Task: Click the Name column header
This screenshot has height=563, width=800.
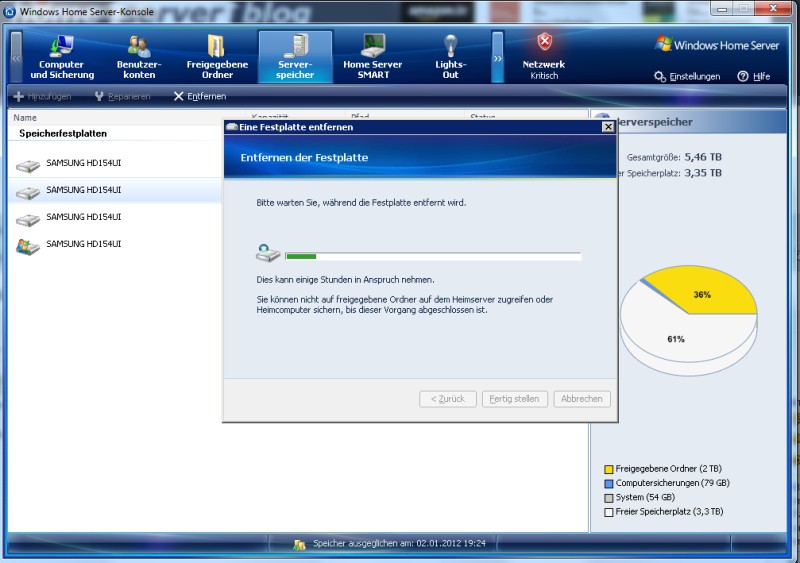Action: [24, 117]
